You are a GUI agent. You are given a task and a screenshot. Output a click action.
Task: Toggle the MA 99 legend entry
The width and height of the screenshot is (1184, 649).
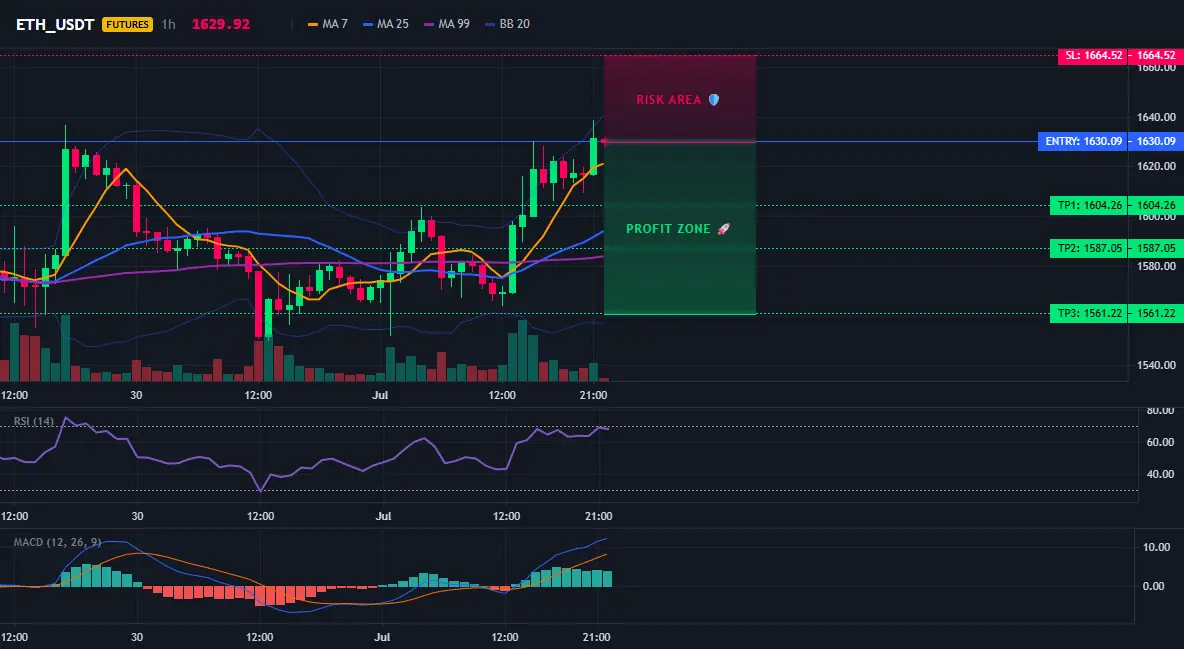tap(447, 24)
